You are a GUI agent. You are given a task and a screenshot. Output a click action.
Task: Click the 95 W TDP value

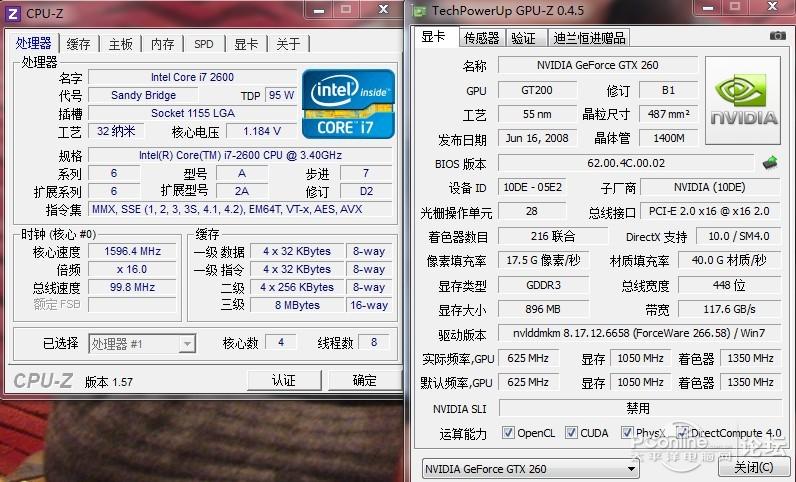[x=281, y=95]
